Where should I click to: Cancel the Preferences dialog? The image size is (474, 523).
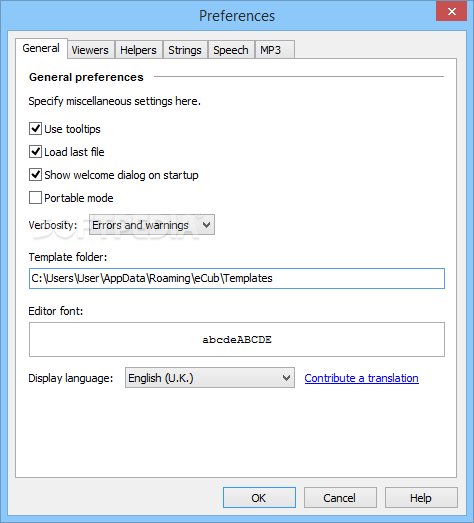click(340, 498)
